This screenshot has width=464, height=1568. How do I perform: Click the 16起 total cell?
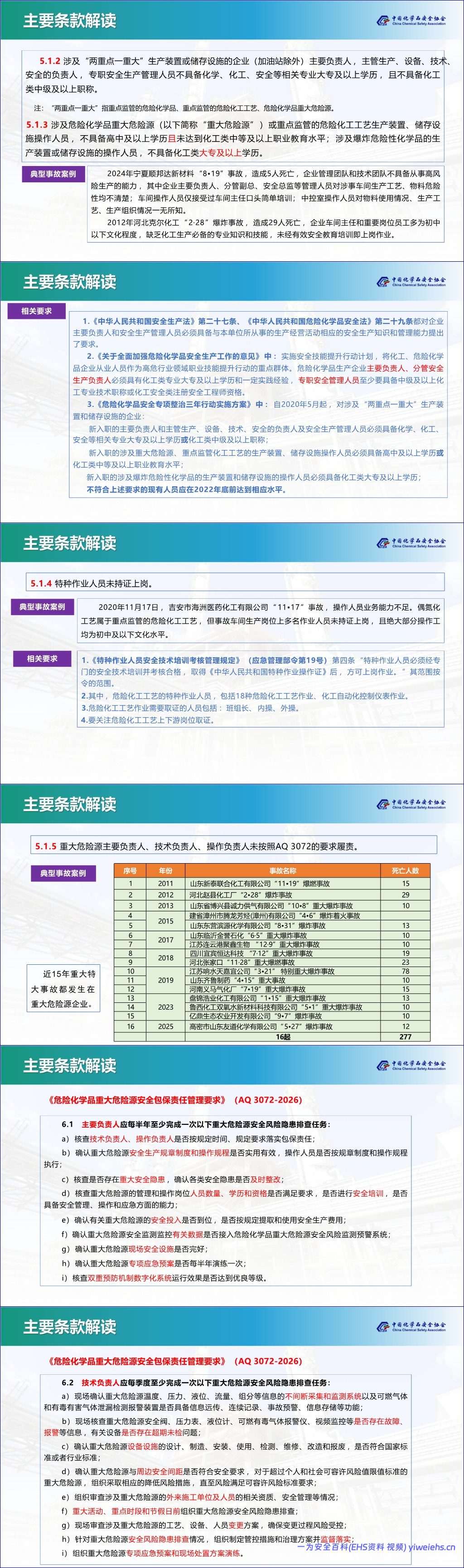pos(283,1036)
